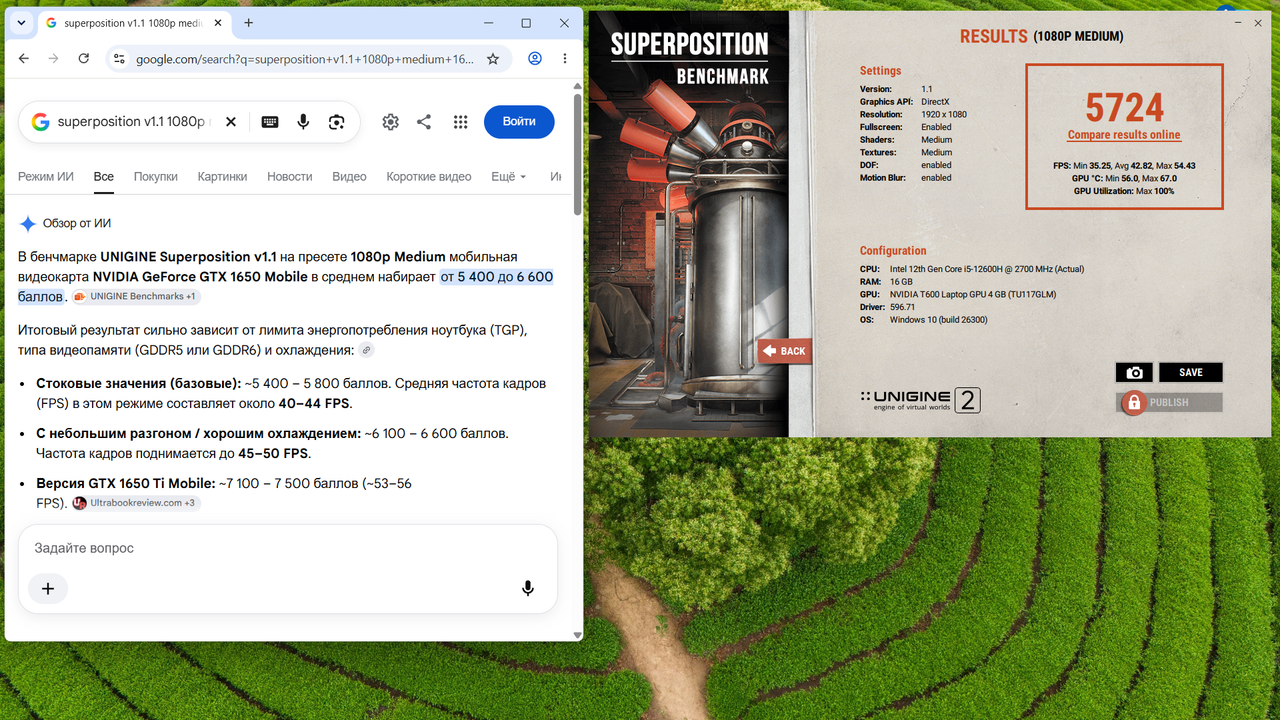Open the Видео results tab
This screenshot has height=720, width=1280.
[x=349, y=177]
